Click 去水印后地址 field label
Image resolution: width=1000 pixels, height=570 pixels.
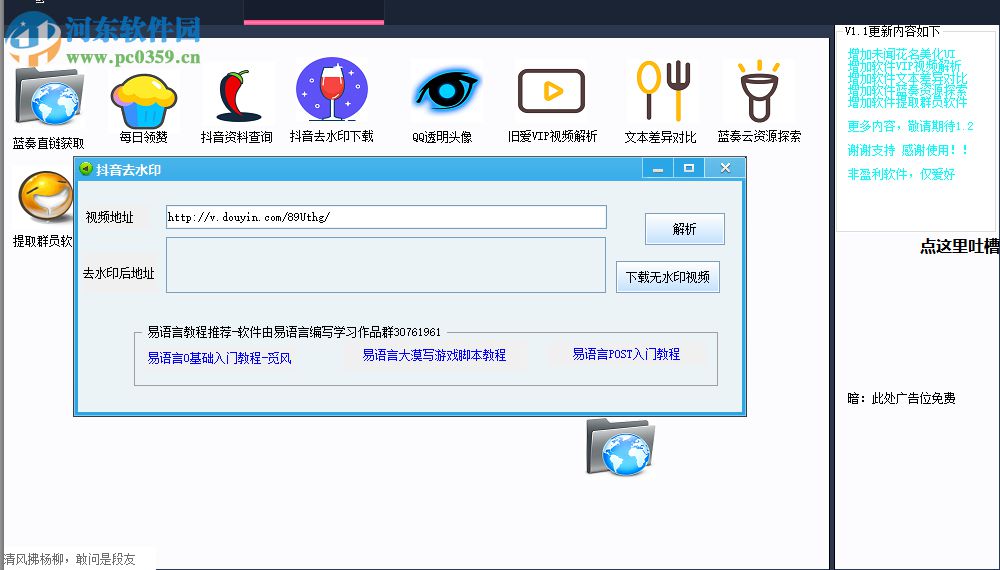tap(119, 274)
